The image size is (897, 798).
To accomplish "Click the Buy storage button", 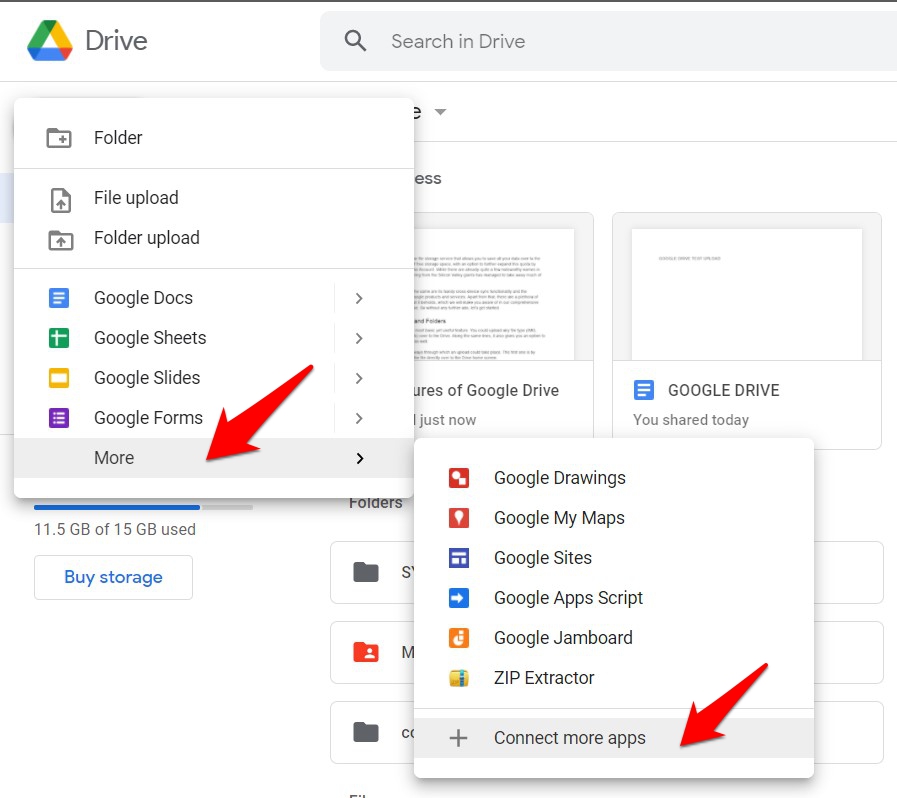I will (x=113, y=577).
